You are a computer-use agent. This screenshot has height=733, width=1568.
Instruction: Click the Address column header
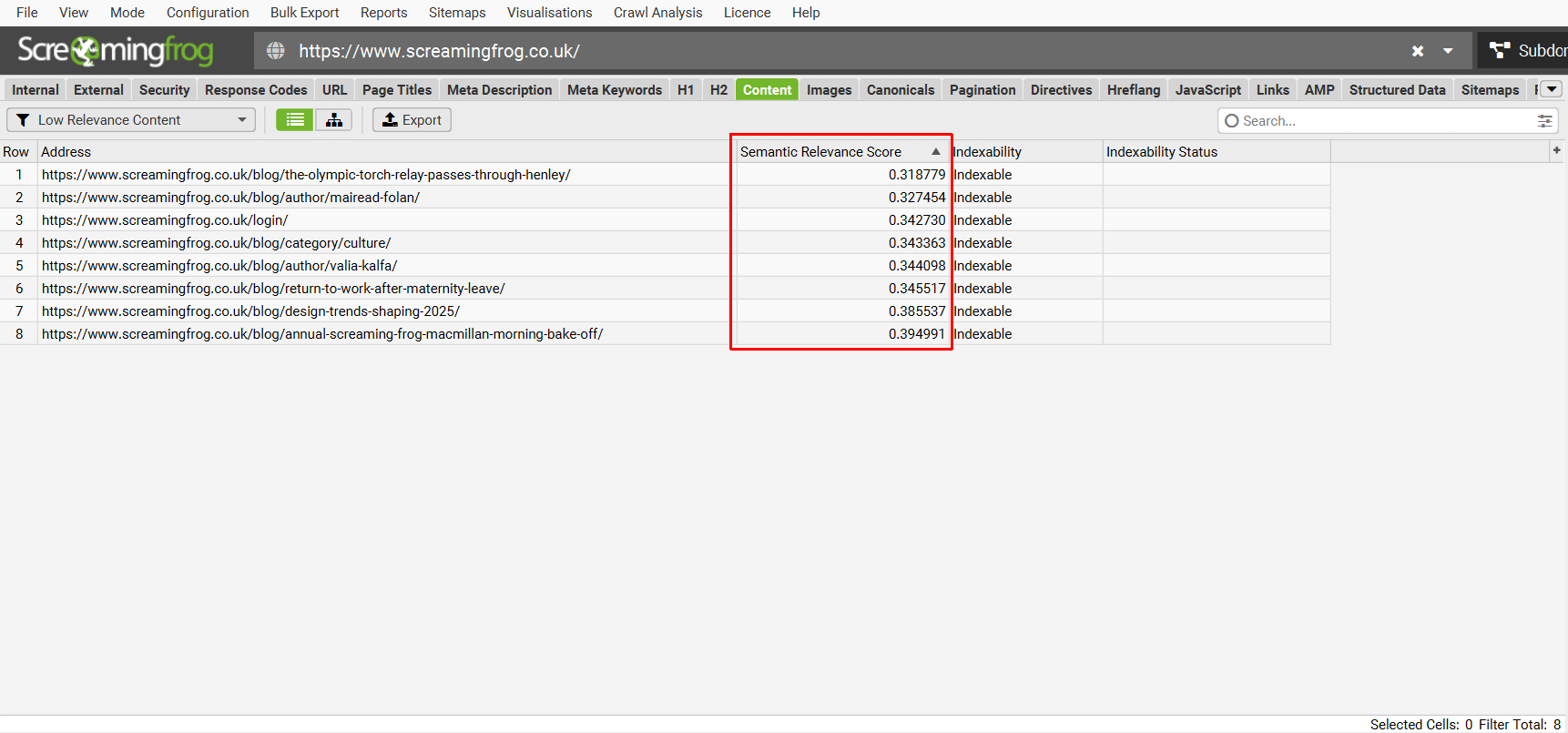pyautogui.click(x=386, y=151)
